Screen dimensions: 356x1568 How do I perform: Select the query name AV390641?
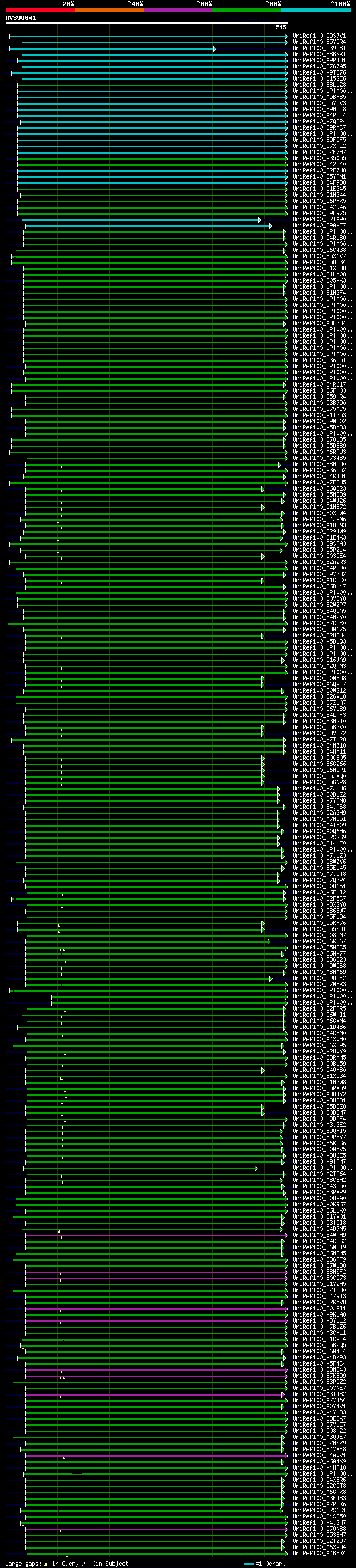tap(21, 18)
